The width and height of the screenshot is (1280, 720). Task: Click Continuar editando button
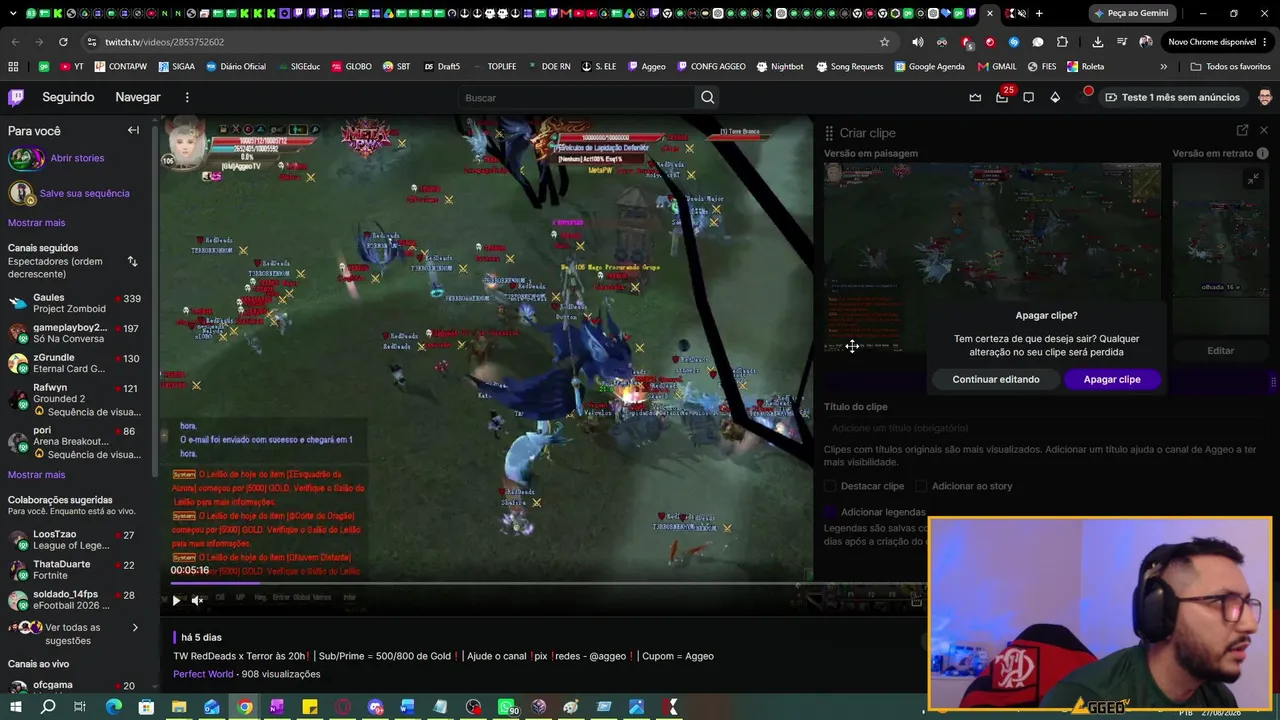[996, 379]
